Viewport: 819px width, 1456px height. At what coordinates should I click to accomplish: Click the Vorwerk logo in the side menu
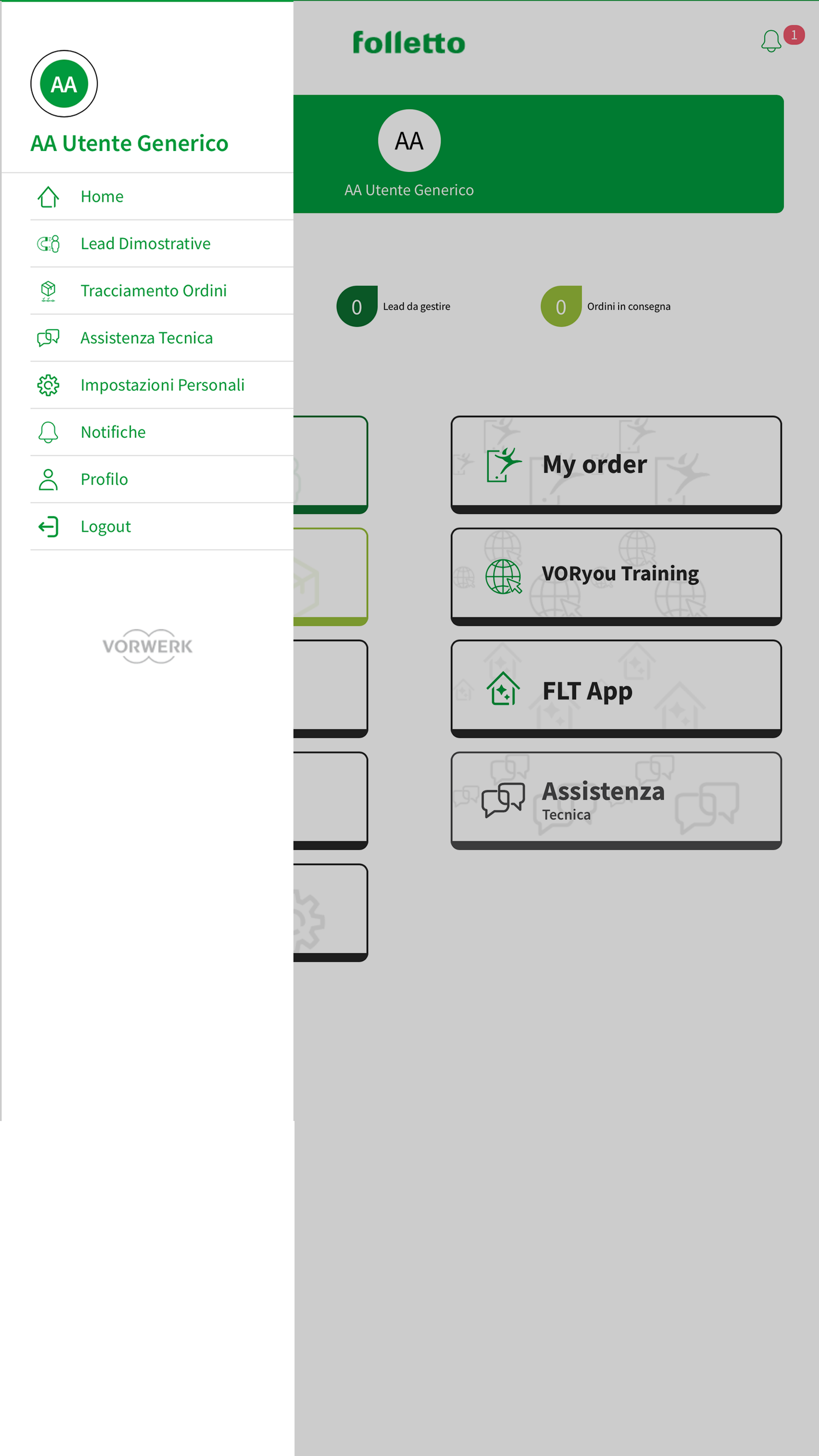pyautogui.click(x=147, y=646)
